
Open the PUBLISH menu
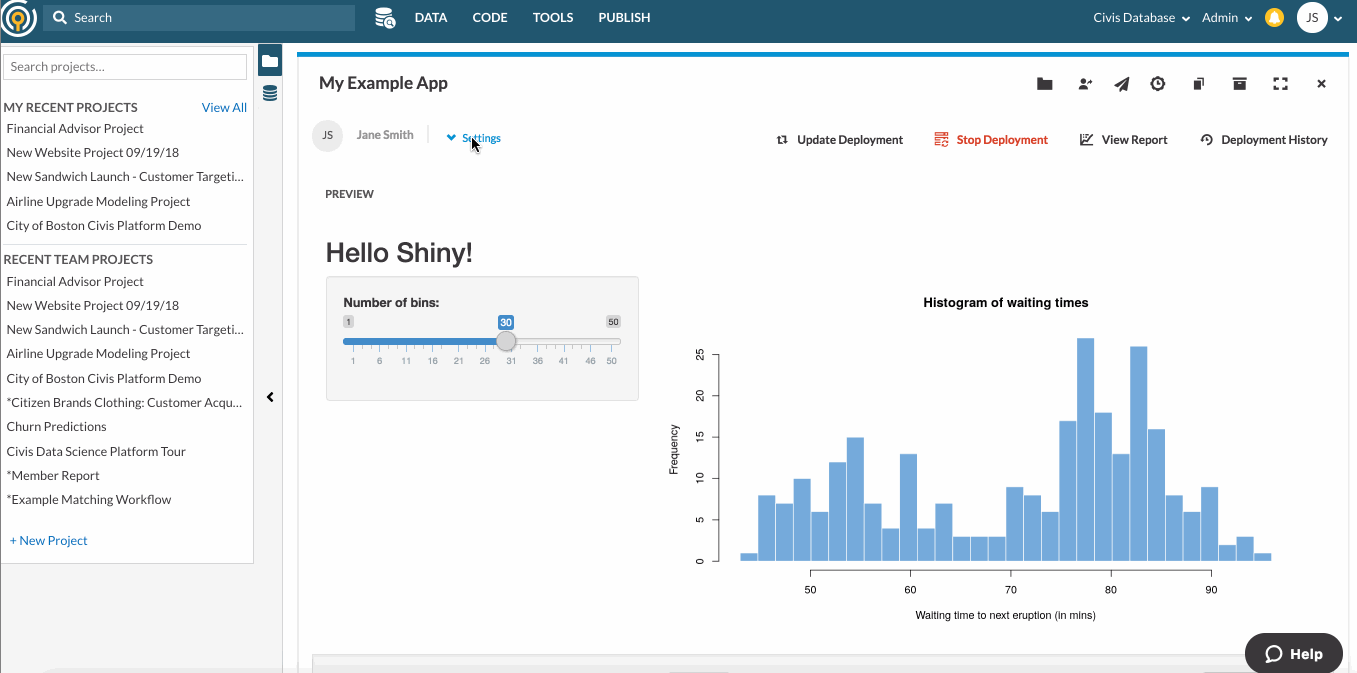point(624,17)
